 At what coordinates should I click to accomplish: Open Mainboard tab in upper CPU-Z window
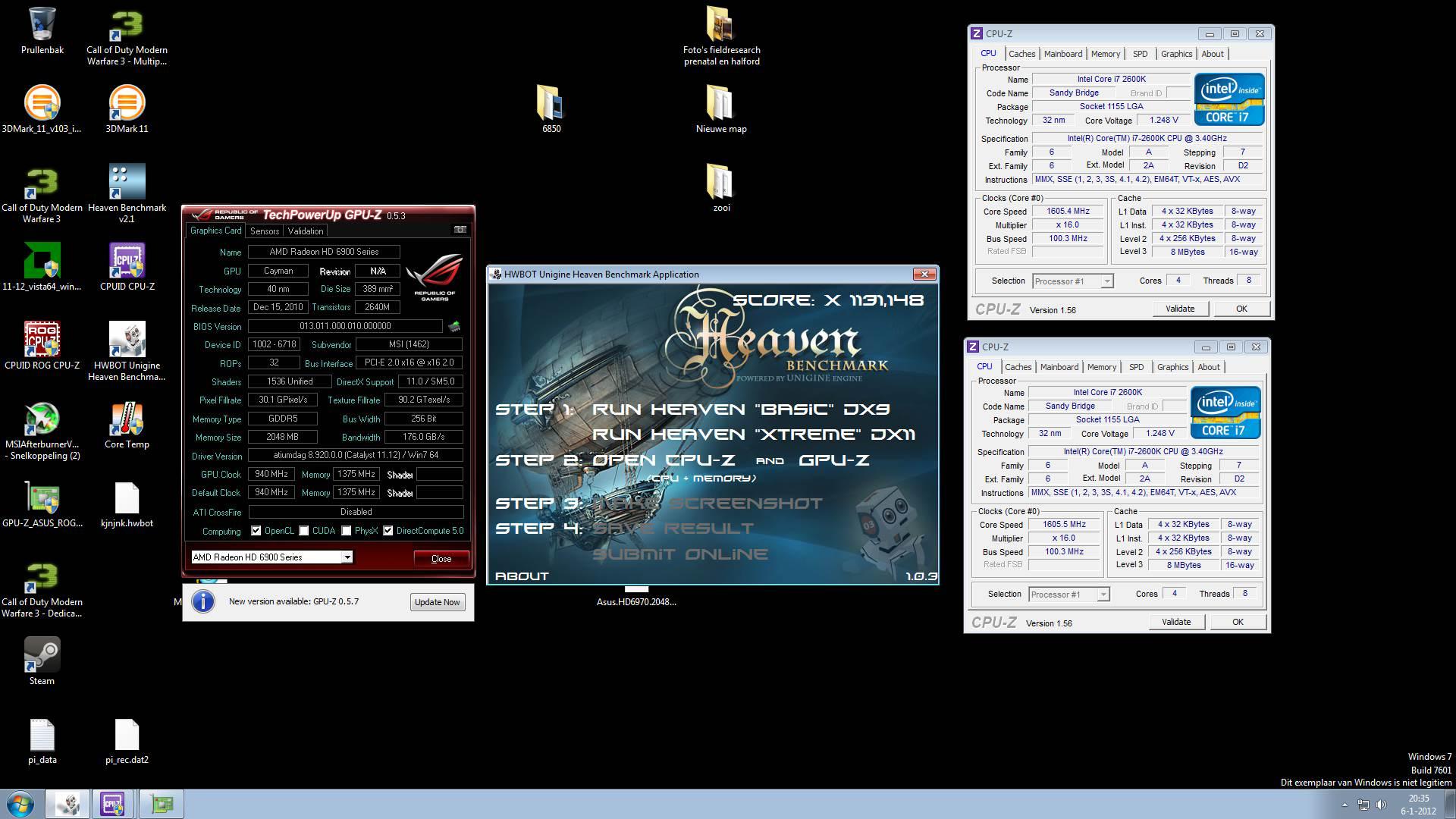[1063, 54]
